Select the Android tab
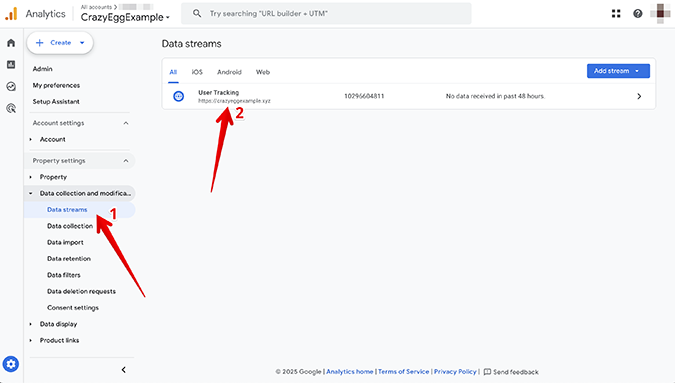The image size is (675, 383). click(x=229, y=72)
